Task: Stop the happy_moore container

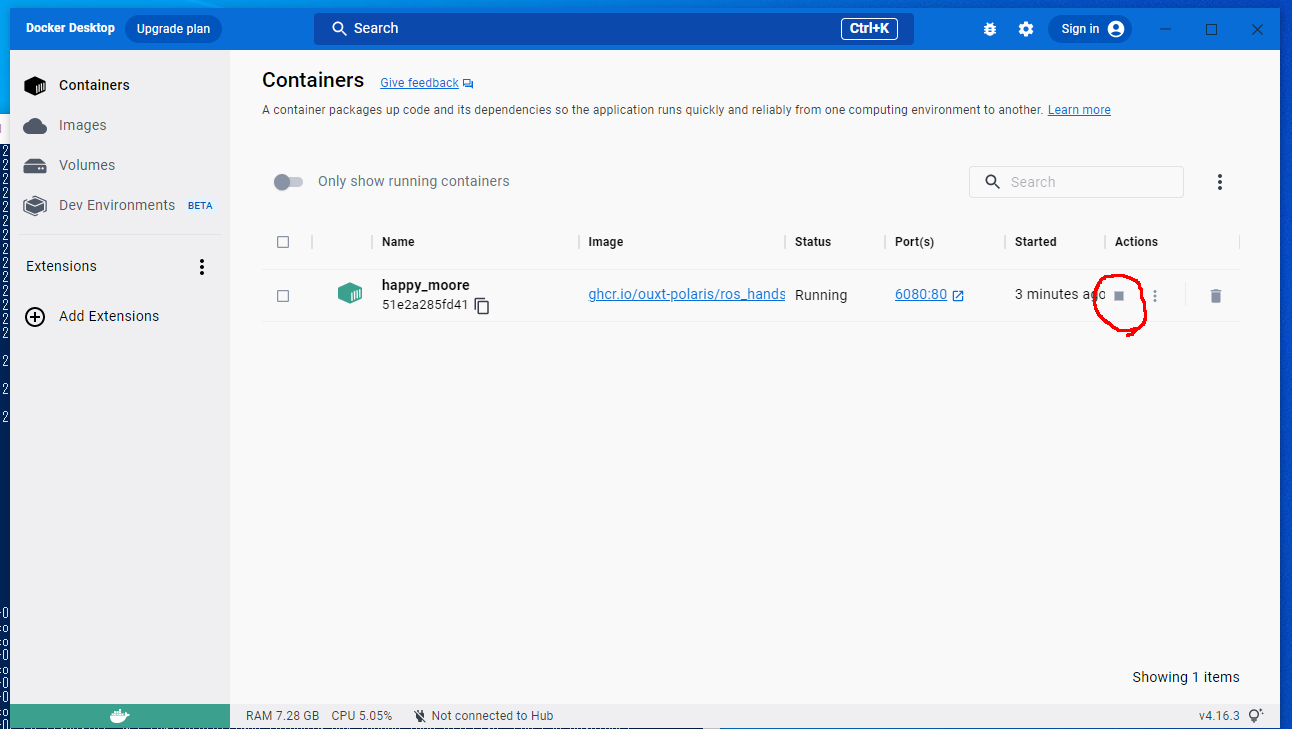Action: 1119,296
